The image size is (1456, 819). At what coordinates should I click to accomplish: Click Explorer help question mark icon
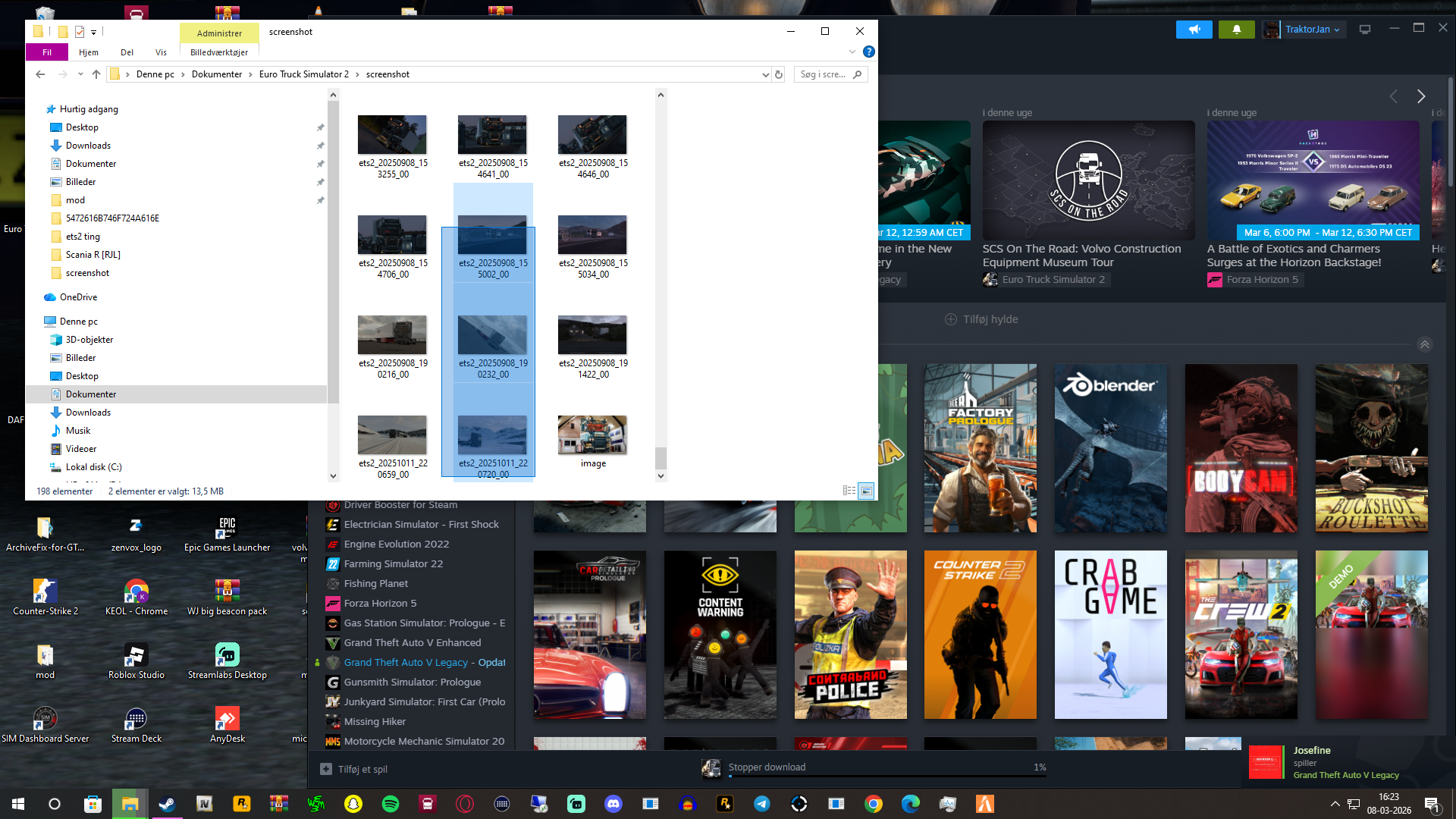(x=869, y=52)
